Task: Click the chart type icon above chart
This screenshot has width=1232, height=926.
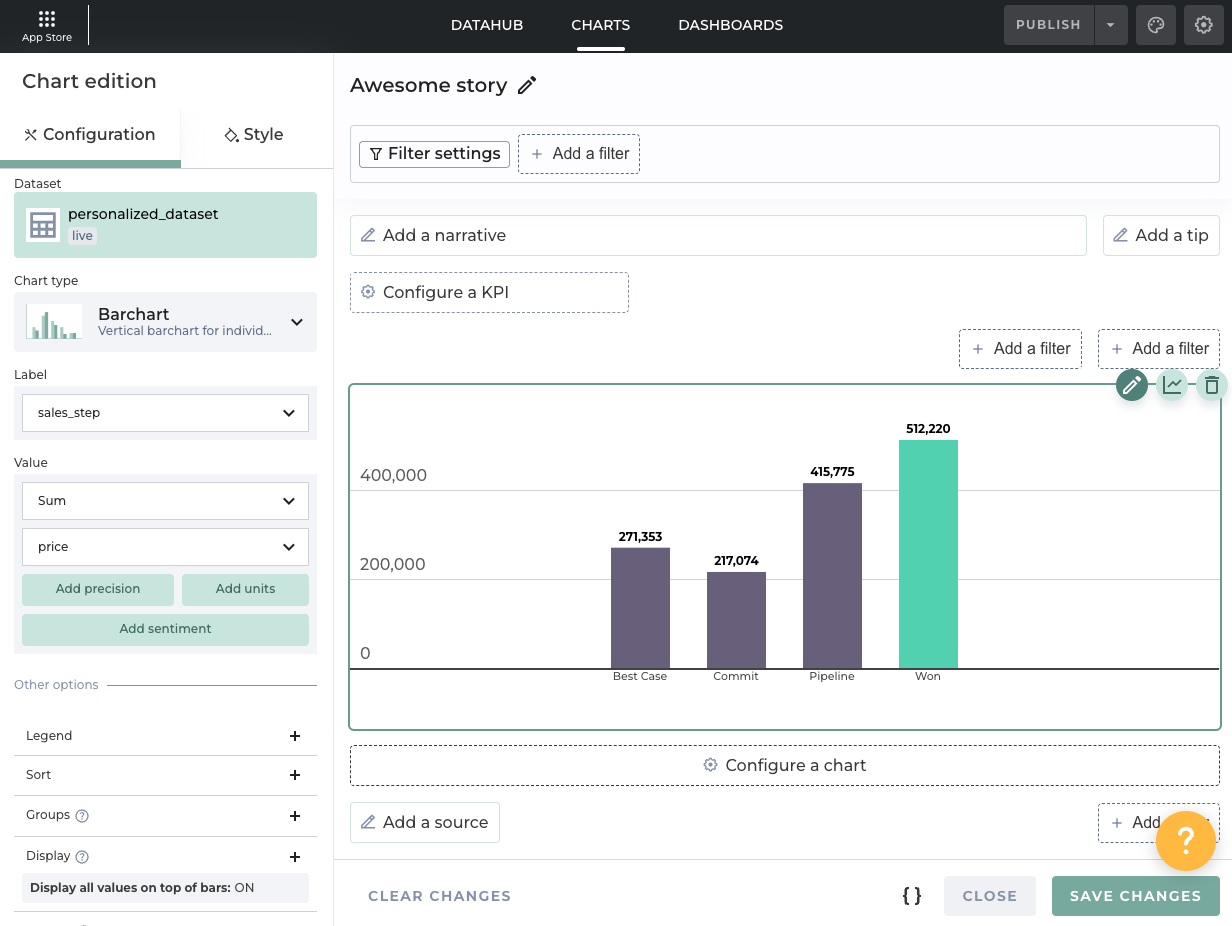Action: pos(1172,385)
